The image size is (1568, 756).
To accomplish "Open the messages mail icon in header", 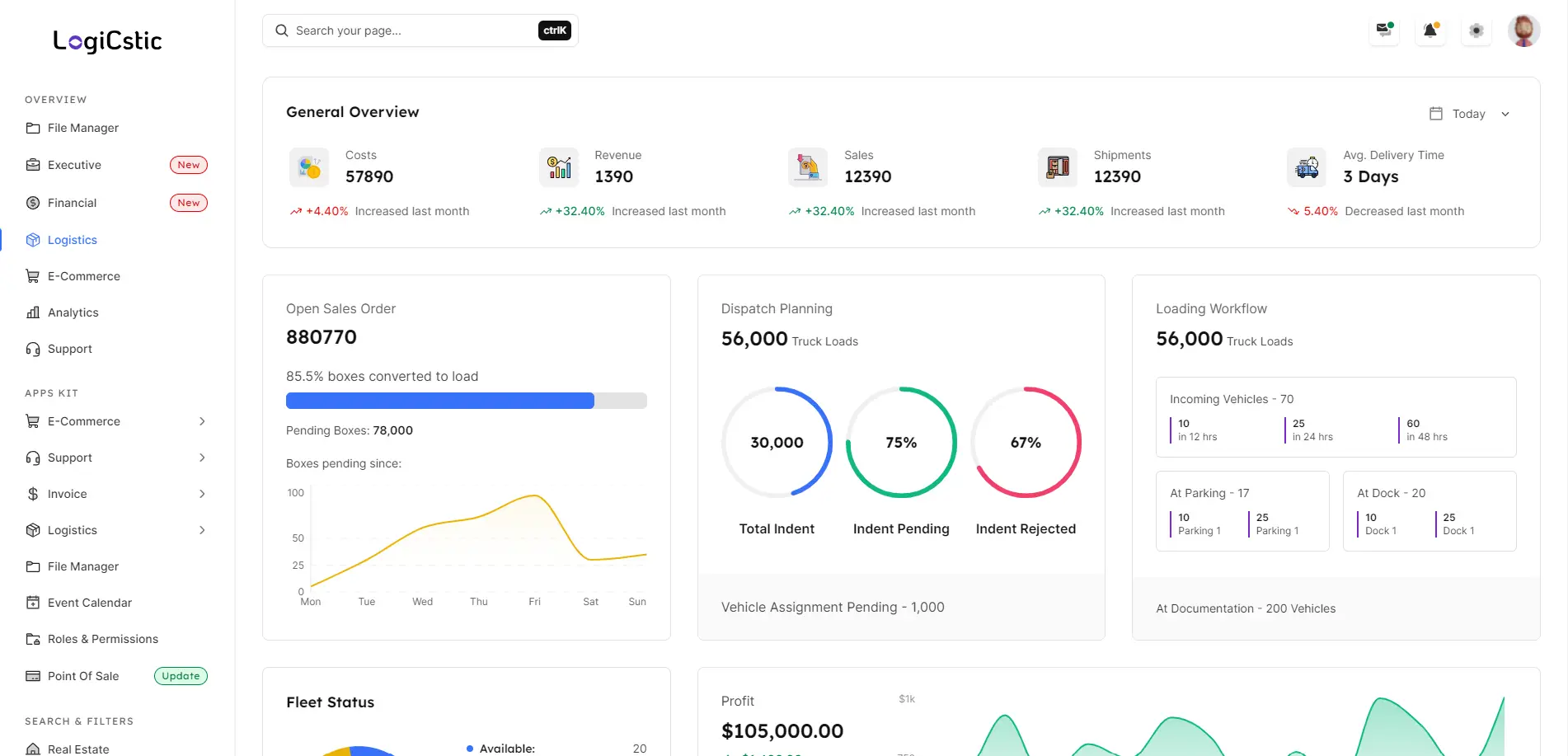I will pyautogui.click(x=1384, y=31).
